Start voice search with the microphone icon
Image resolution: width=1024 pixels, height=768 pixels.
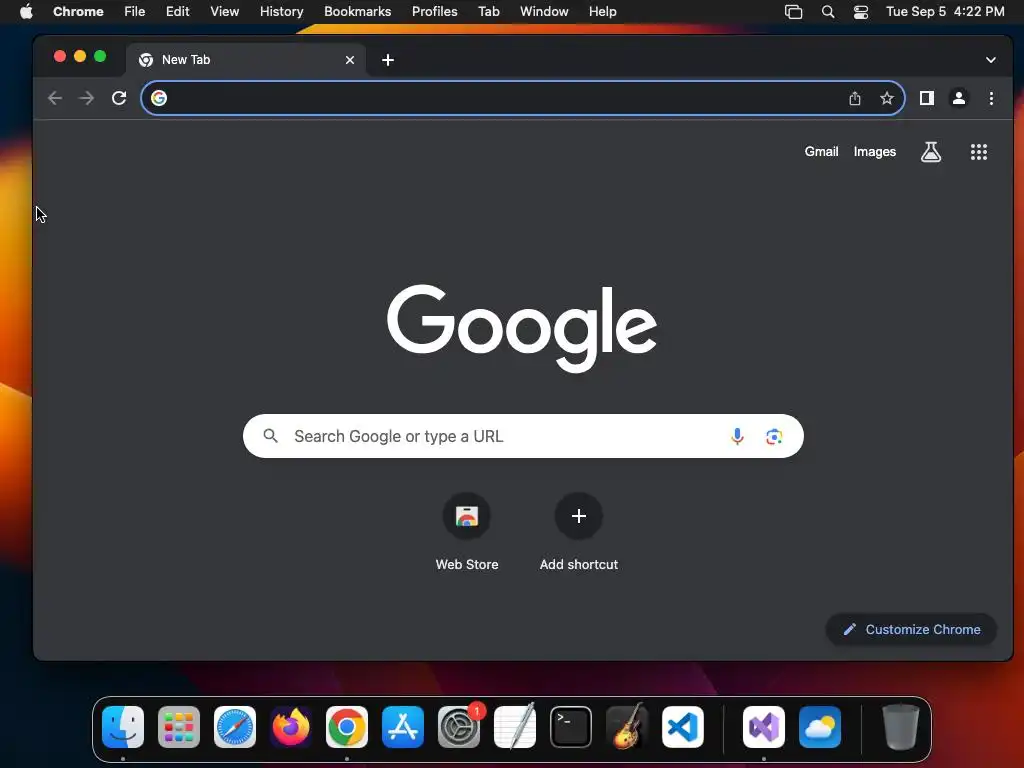tap(737, 436)
